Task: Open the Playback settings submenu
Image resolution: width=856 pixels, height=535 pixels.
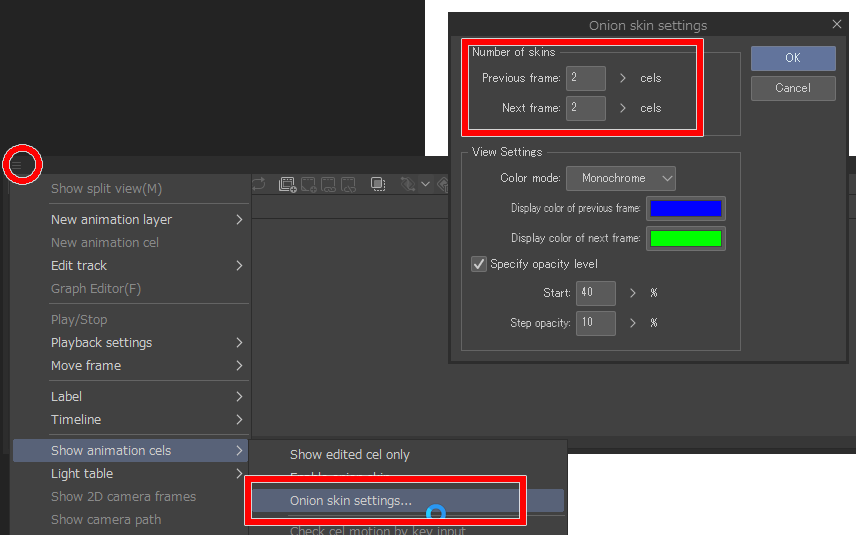Action: point(130,342)
